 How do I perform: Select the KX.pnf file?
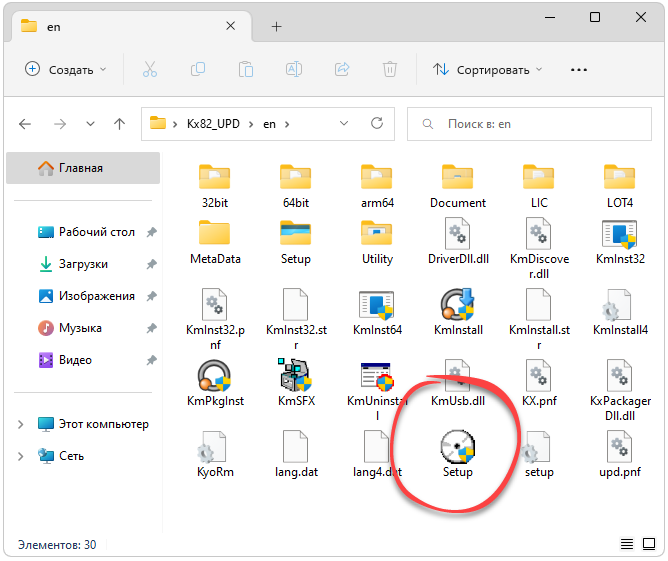tap(539, 384)
